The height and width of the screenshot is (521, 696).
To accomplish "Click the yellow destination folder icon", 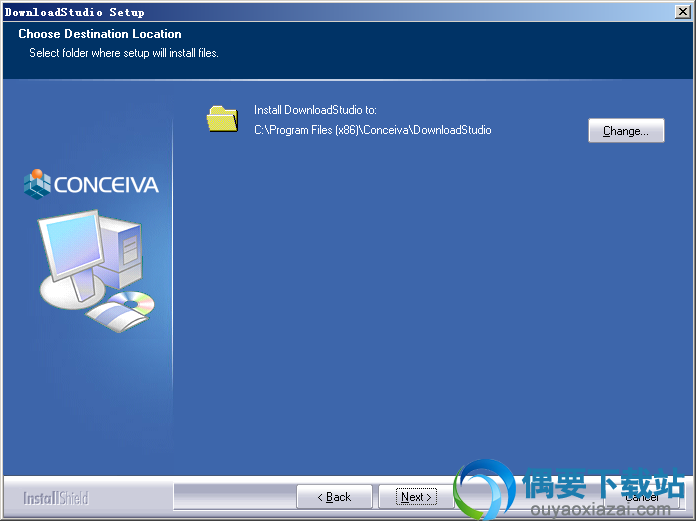I will pyautogui.click(x=222, y=119).
